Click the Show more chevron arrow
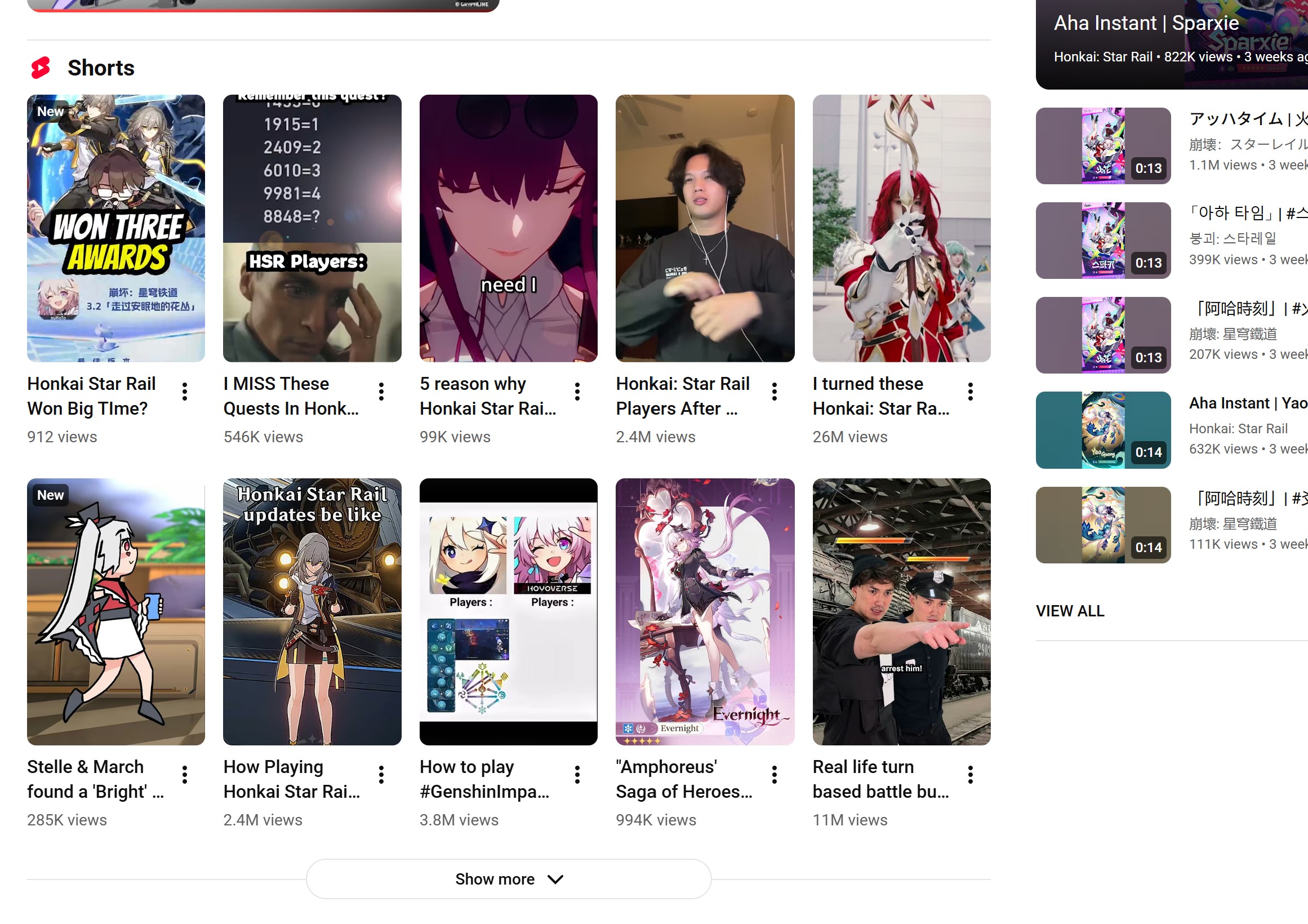 [x=555, y=879]
